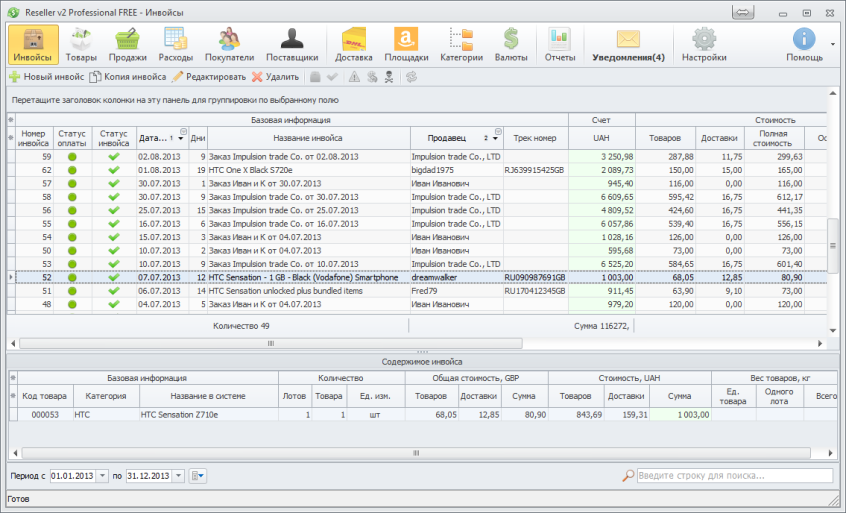The image size is (846, 513).
Task: Open the Инвойсы section
Action: 33,45
